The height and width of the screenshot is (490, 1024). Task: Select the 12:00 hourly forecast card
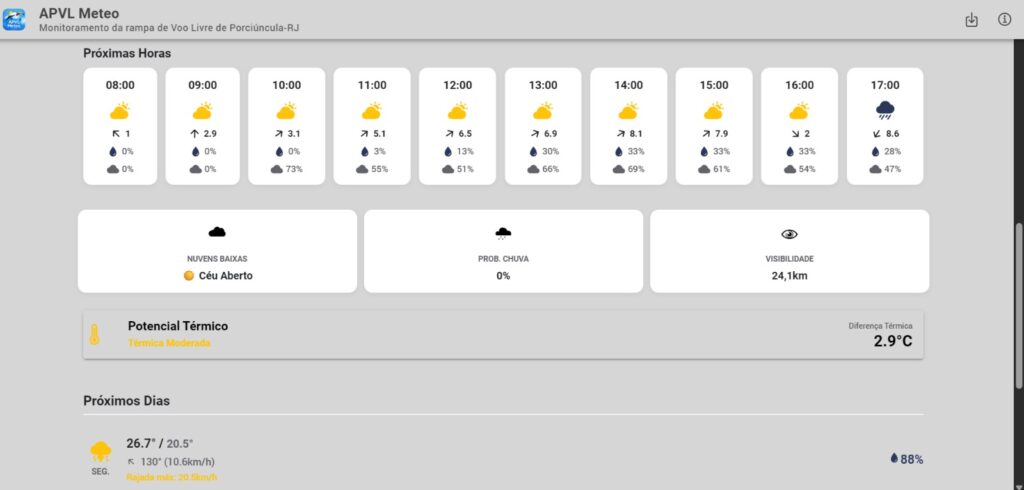tap(457, 126)
